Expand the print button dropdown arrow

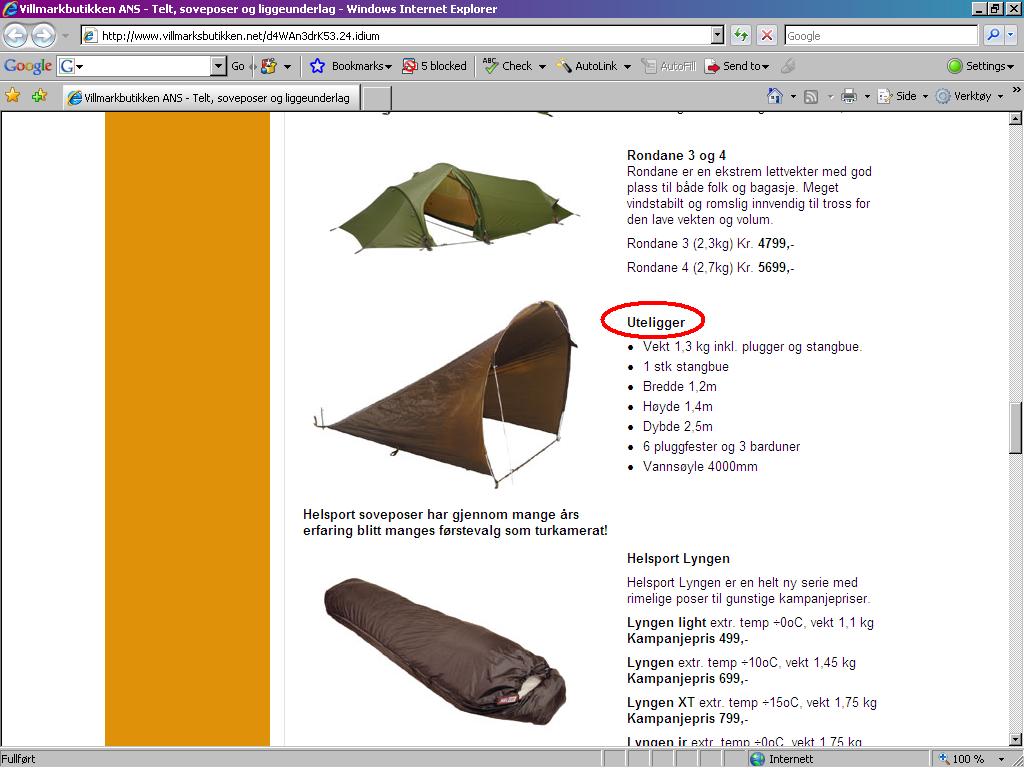click(867, 97)
